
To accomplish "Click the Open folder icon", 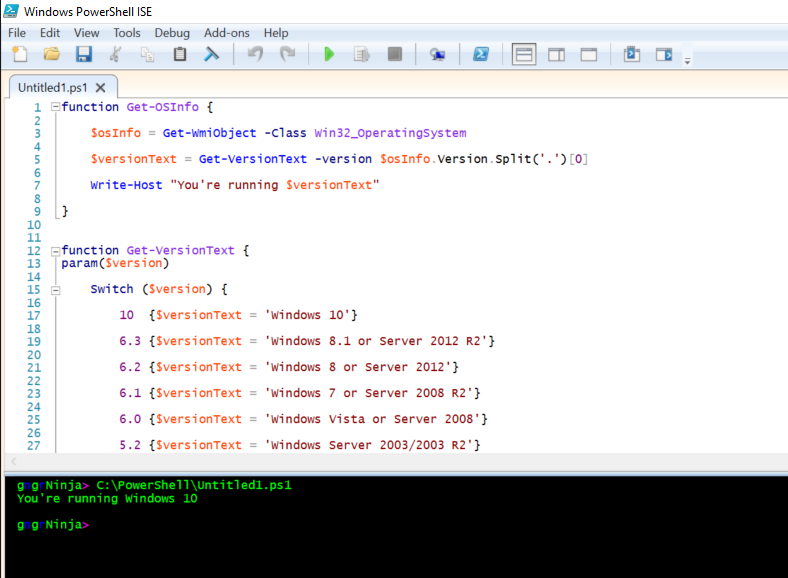I will tap(51, 54).
